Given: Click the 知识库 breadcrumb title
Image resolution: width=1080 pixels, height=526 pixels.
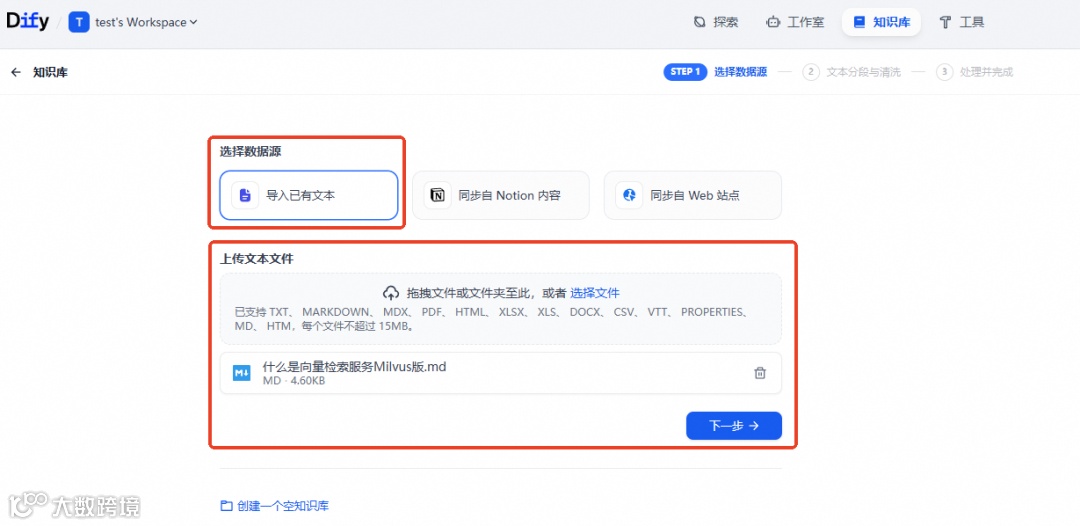Looking at the screenshot, I should point(50,72).
